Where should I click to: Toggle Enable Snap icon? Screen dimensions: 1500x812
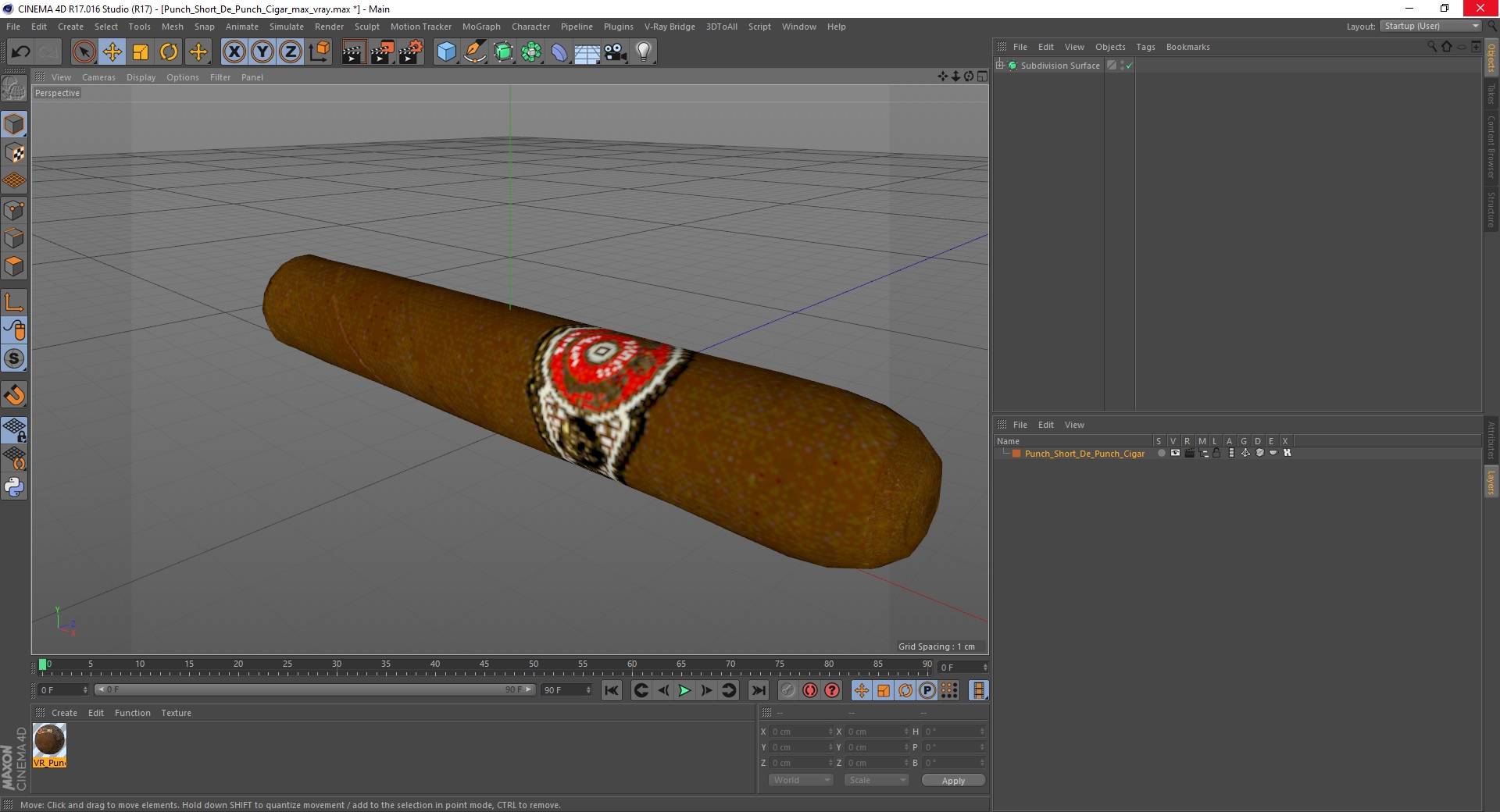14,358
